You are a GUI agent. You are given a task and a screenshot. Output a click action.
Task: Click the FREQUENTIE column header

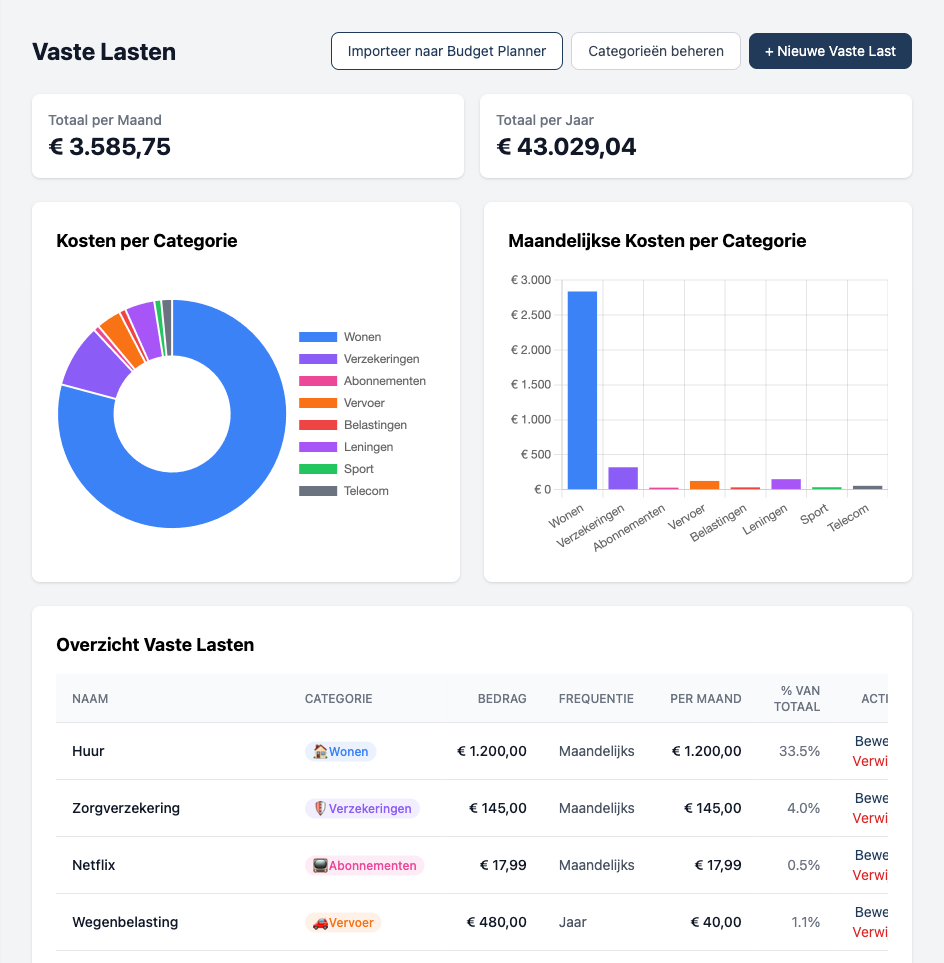tap(596, 699)
